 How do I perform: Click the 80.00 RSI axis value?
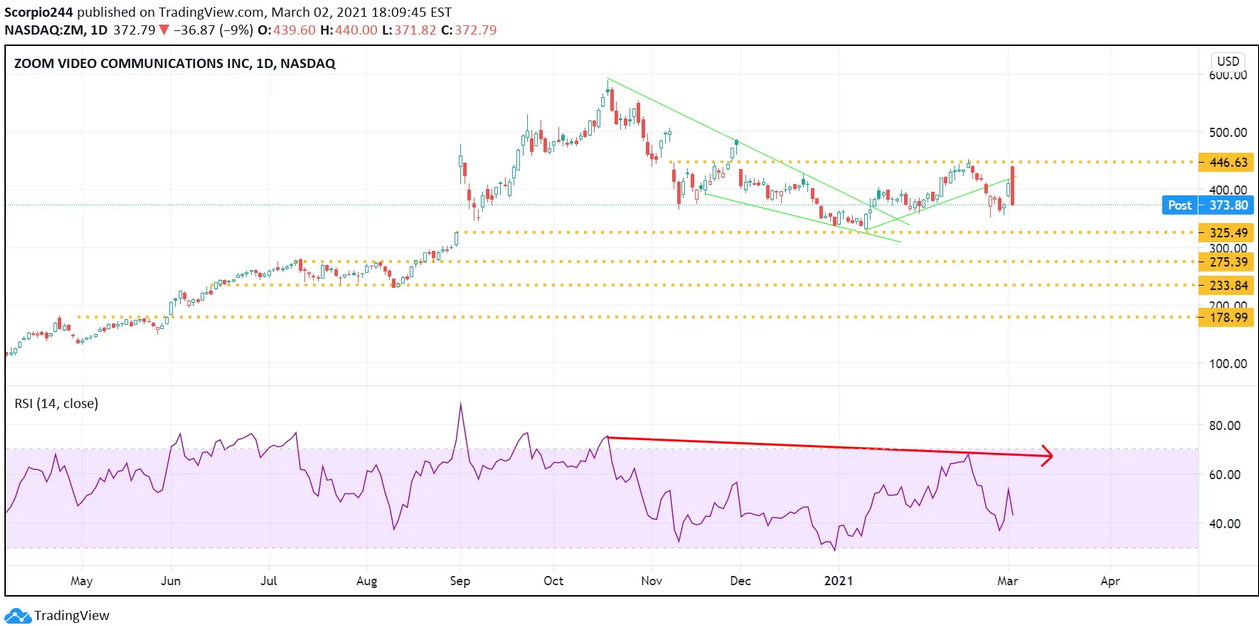coord(1225,425)
